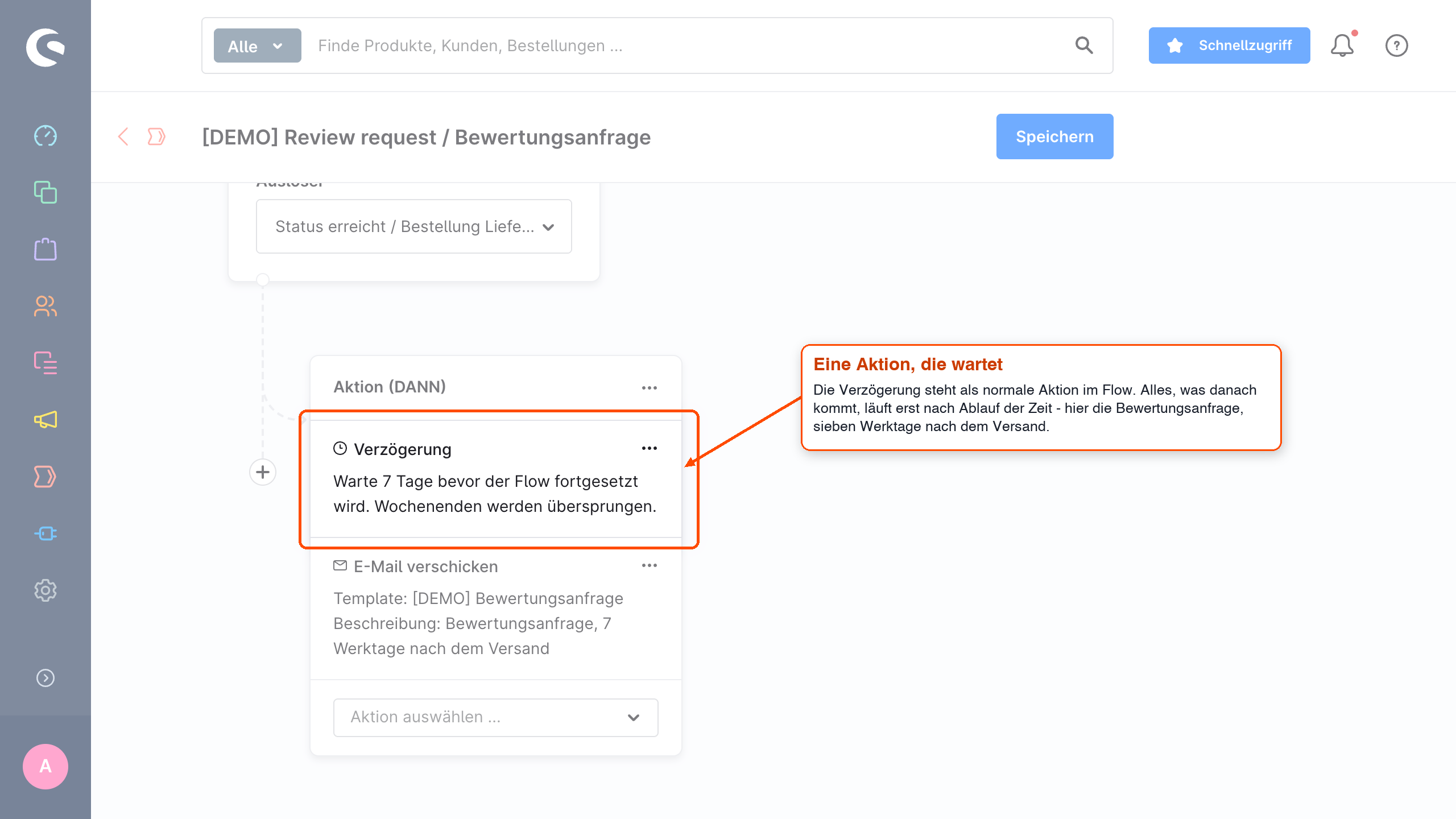1456x819 pixels.
Task: Open the Aktion auswählen dropdown
Action: click(x=496, y=717)
